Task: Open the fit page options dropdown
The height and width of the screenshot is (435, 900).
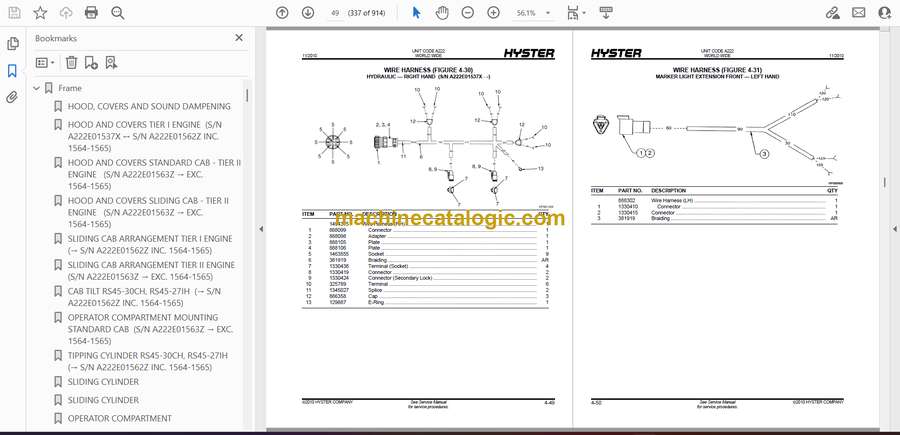Action: click(576, 13)
